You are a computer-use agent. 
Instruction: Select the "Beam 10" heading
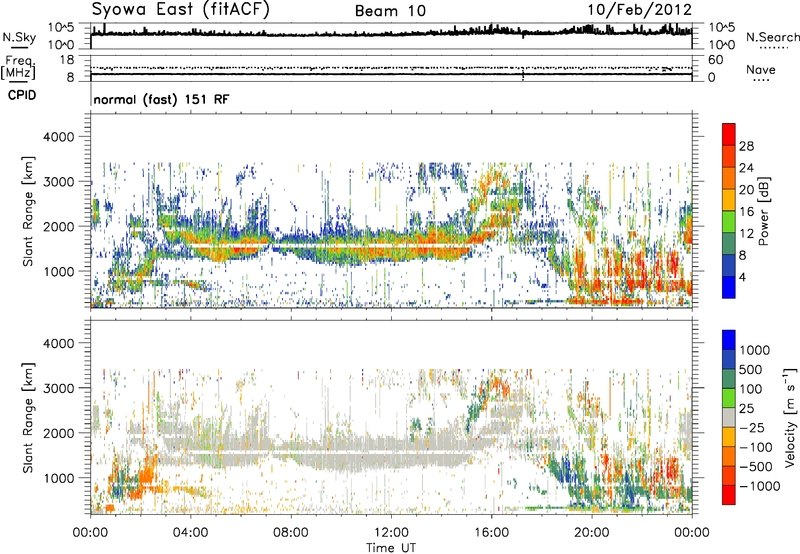point(390,11)
